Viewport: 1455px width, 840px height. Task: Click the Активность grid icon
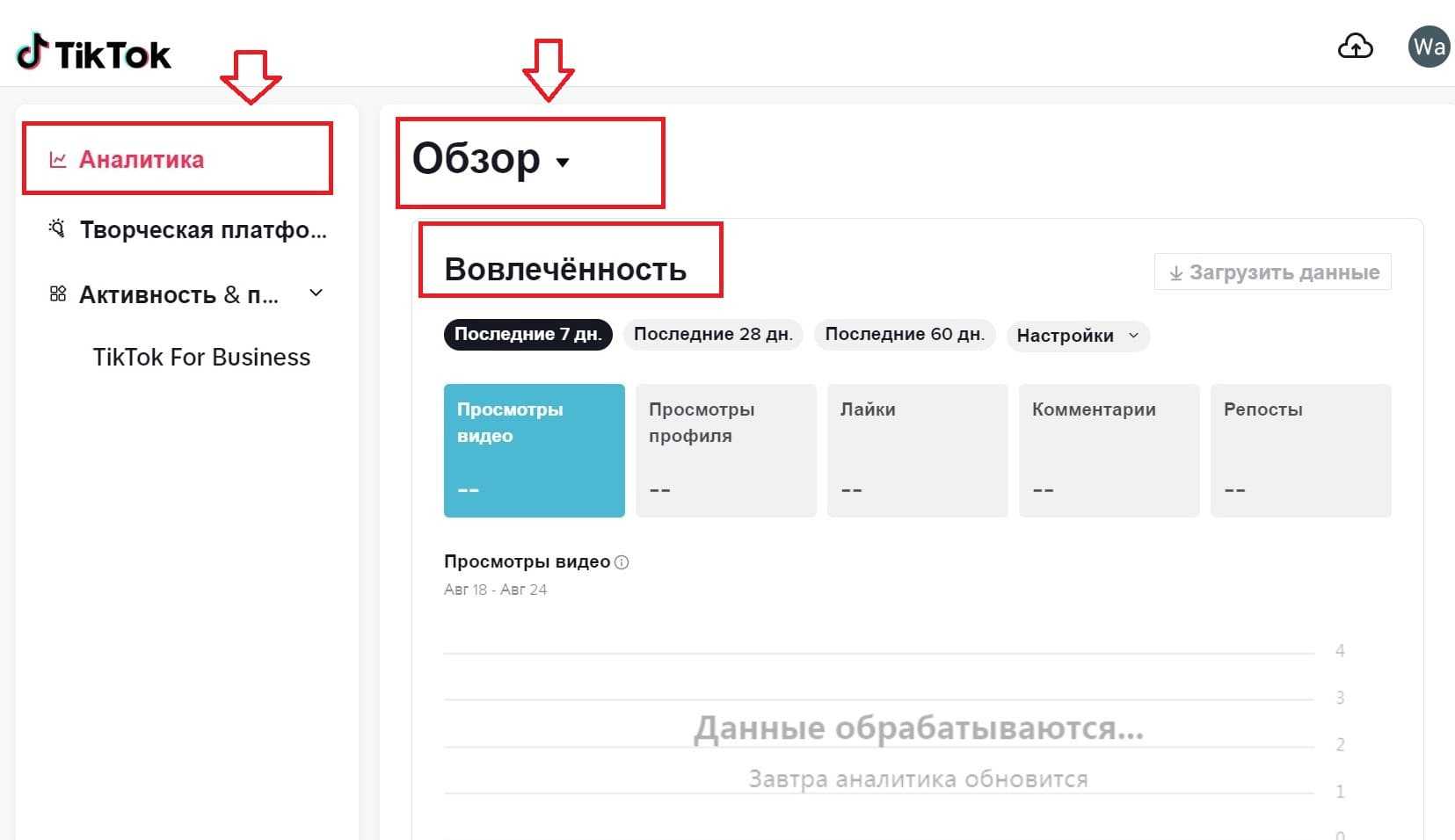click(x=58, y=293)
